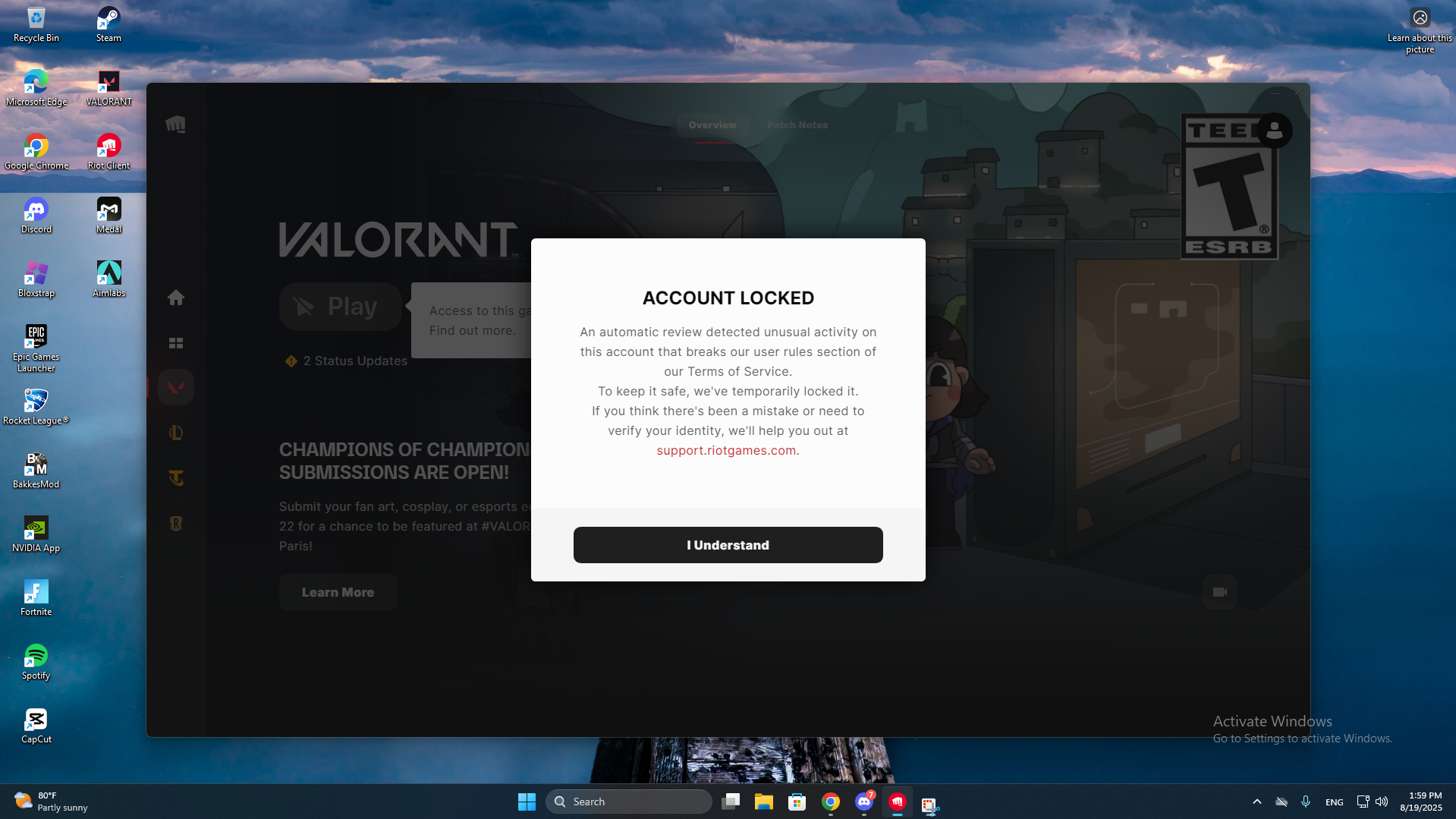
Task: Click the I Understand button
Action: click(x=728, y=545)
